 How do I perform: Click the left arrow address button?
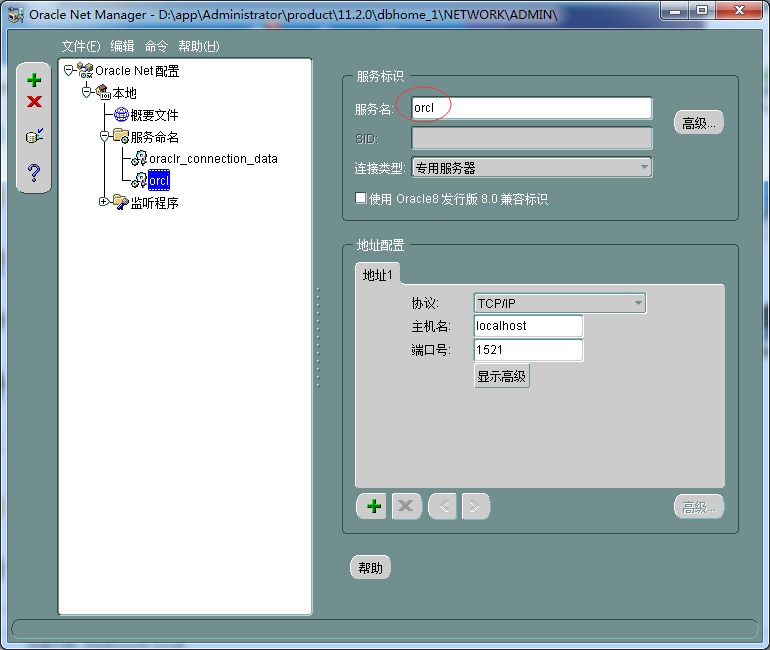tap(443, 506)
